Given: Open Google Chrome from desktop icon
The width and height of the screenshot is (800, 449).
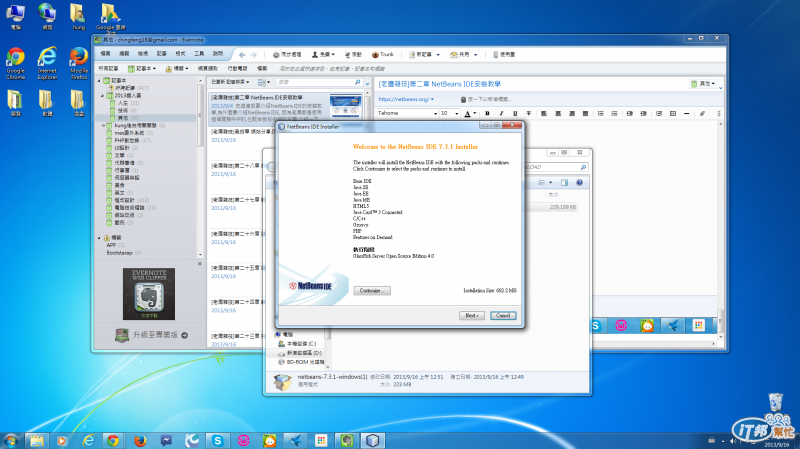Looking at the screenshot, I should click(15, 63).
